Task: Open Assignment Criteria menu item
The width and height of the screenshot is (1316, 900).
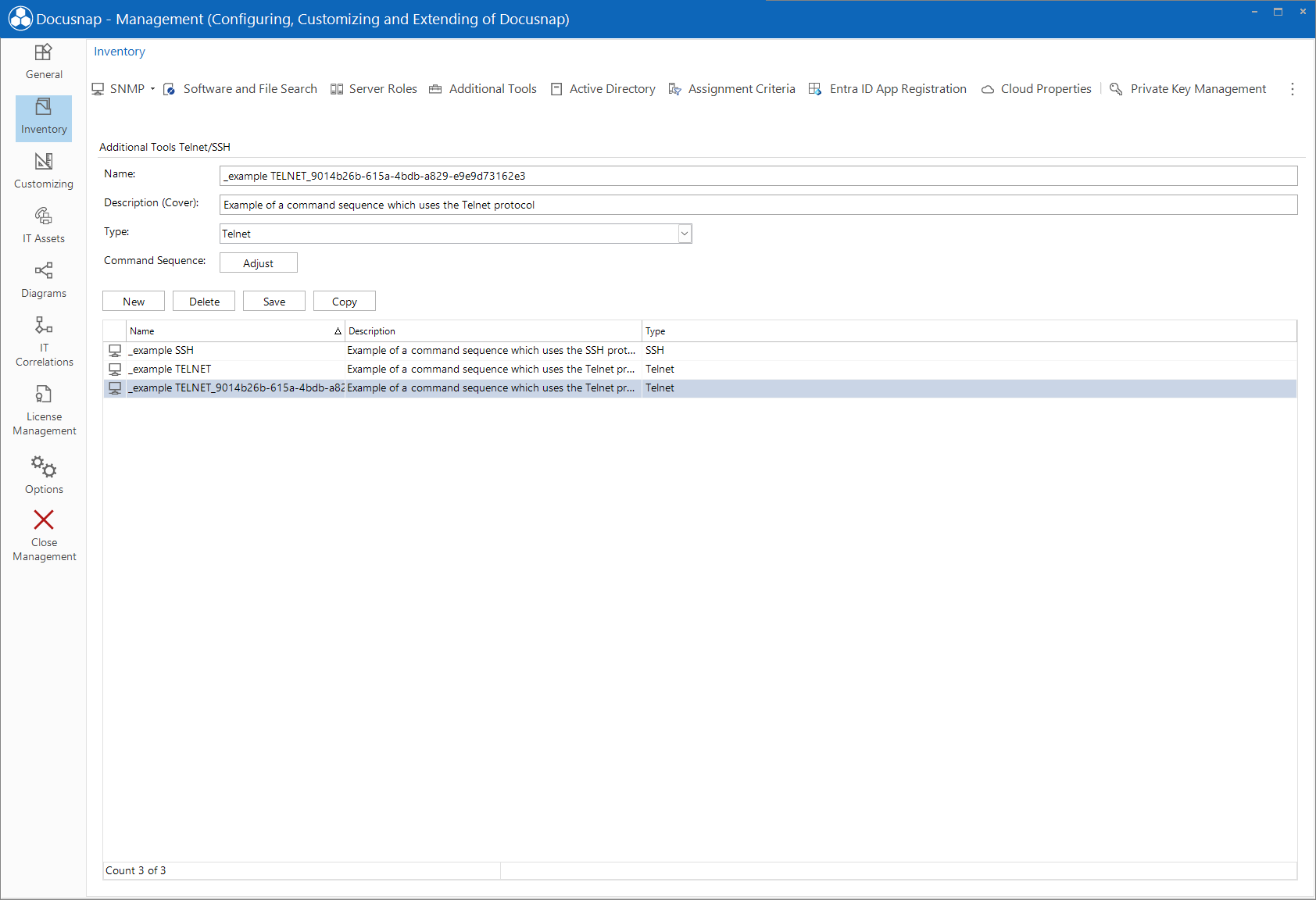Action: tap(742, 89)
